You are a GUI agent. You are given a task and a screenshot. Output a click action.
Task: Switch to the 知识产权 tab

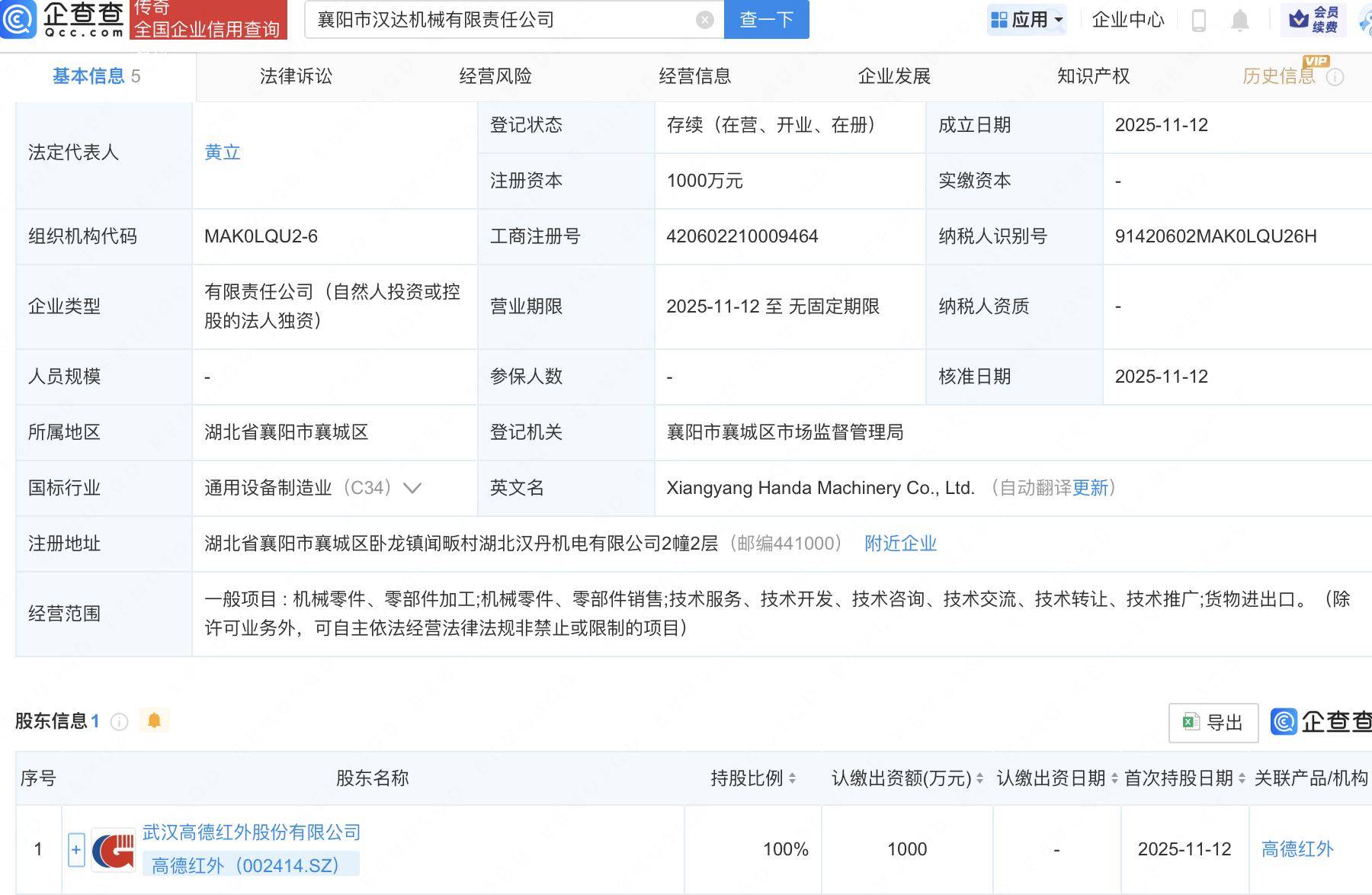coord(1094,75)
